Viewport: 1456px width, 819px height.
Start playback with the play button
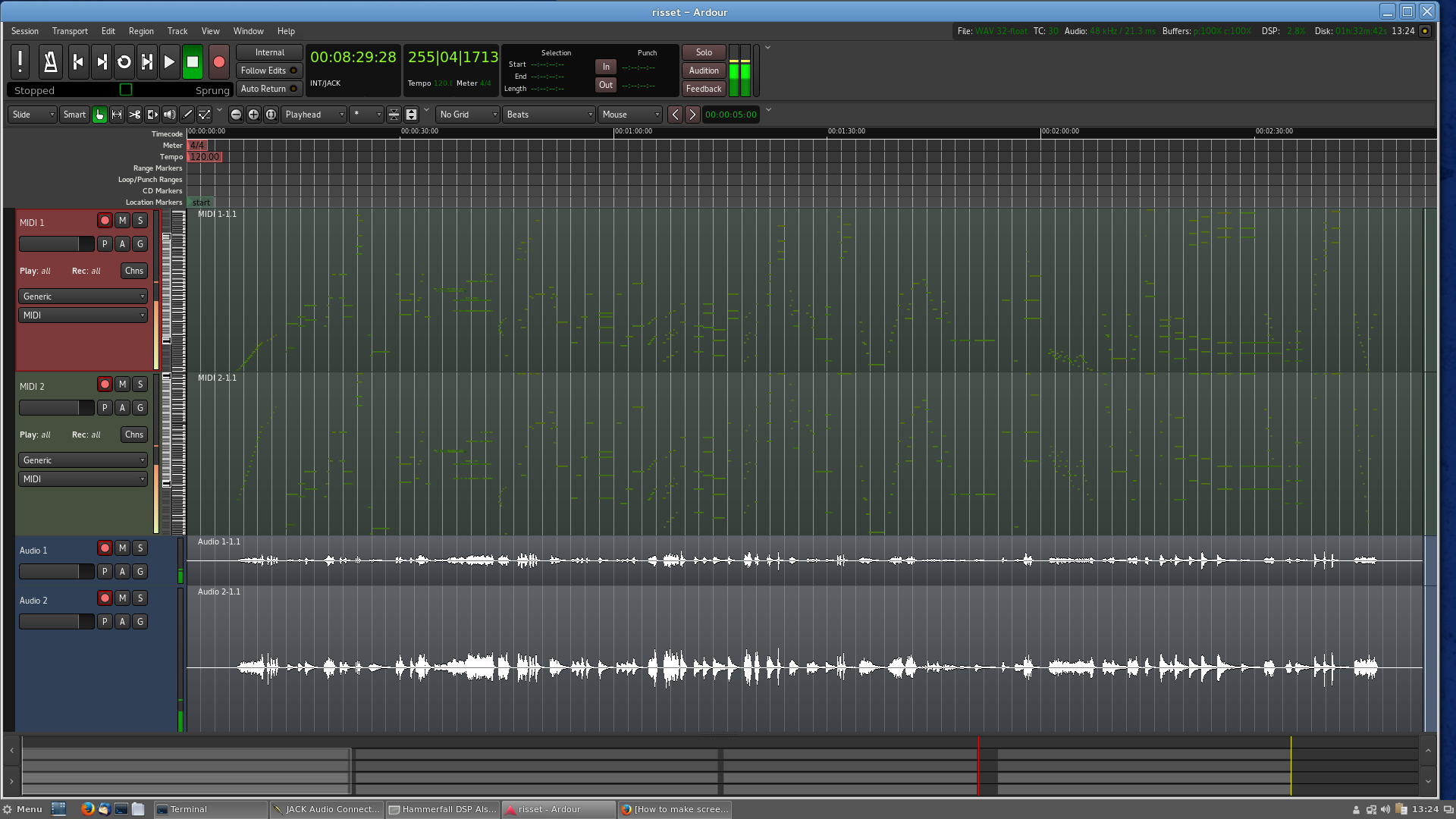[169, 62]
